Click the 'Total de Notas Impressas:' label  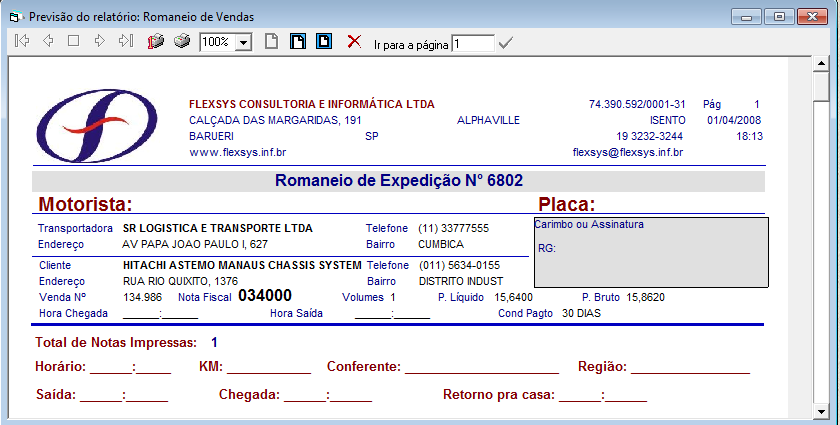116,343
